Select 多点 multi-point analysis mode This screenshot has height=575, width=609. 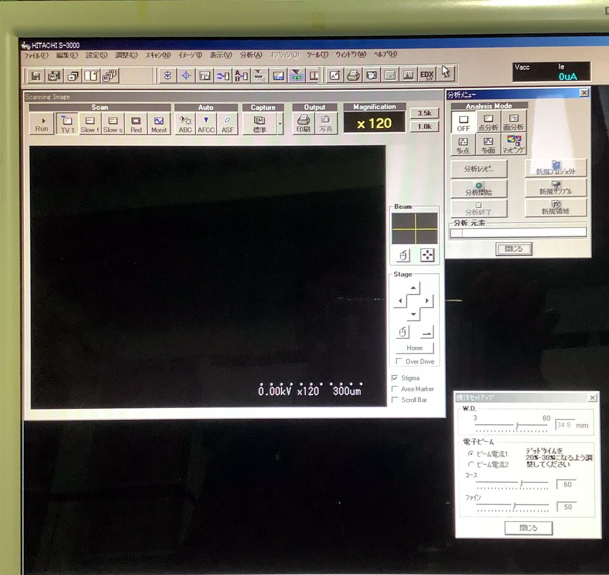[x=463, y=145]
